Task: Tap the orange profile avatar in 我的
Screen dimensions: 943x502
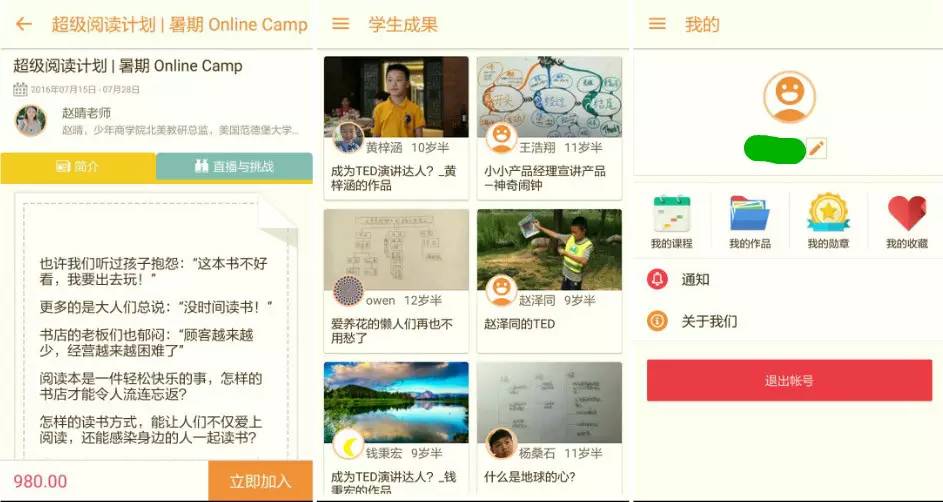Action: (x=789, y=97)
